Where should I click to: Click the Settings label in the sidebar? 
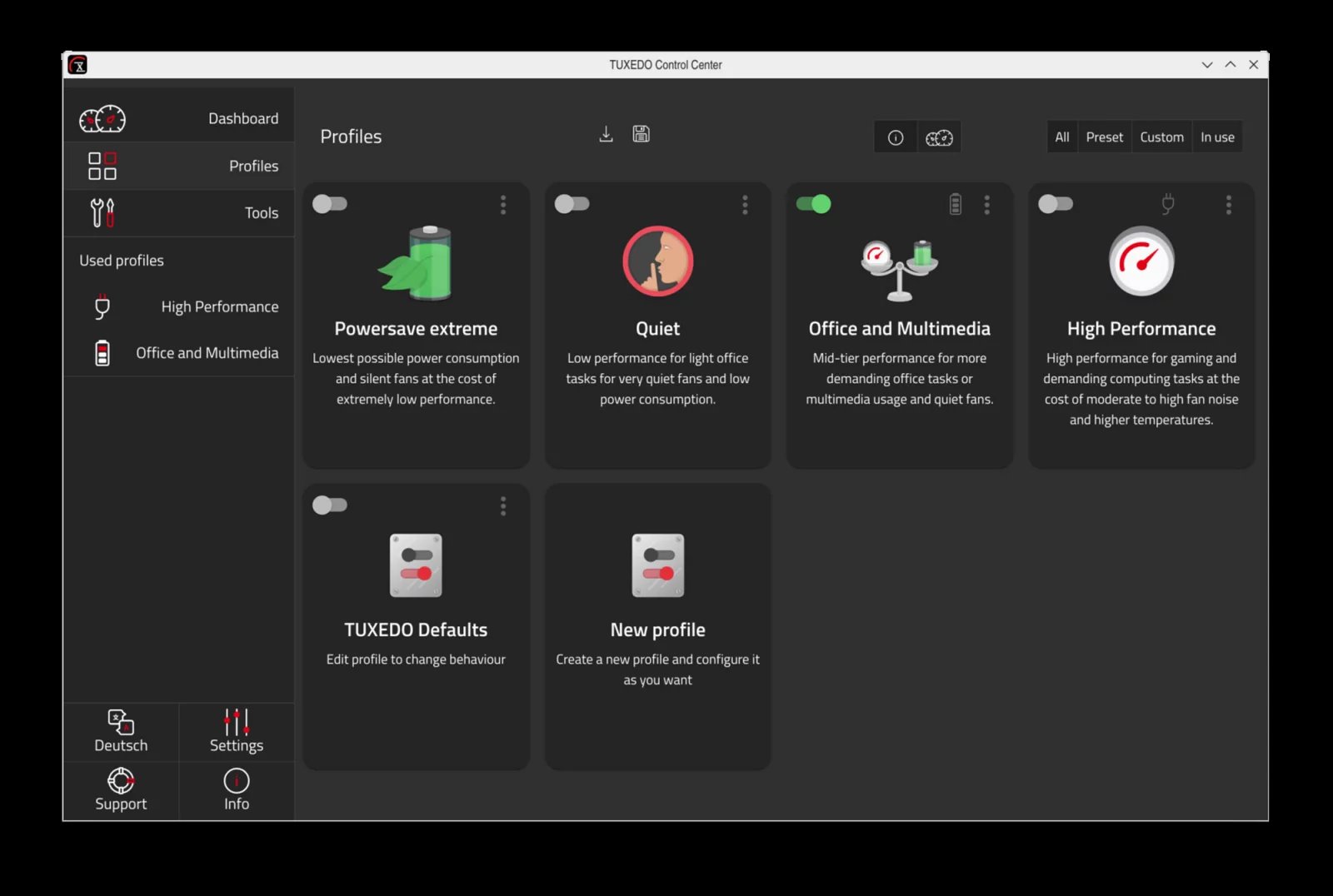tap(237, 745)
